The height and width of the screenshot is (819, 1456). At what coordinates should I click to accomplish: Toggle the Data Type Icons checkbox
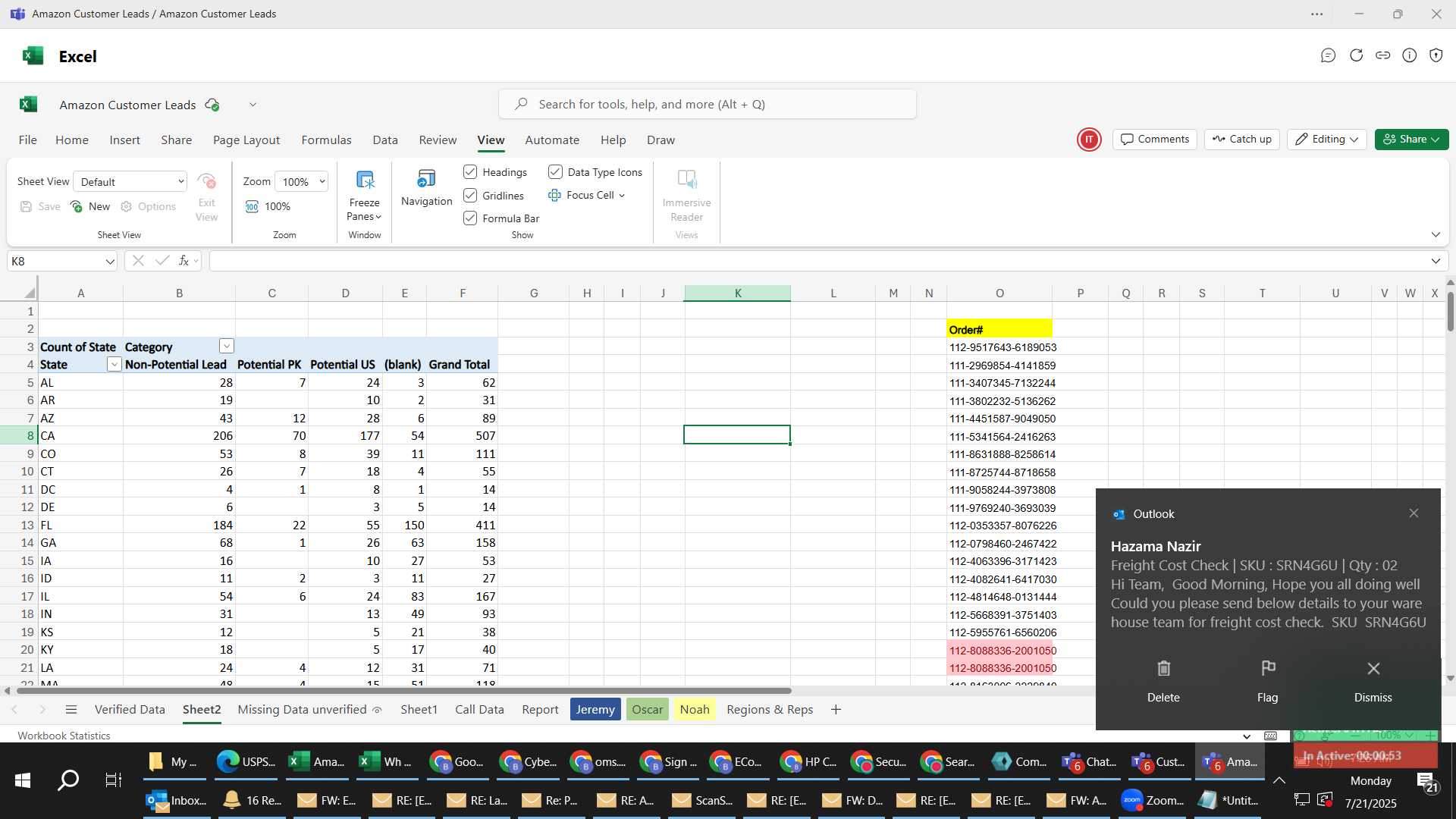(x=555, y=172)
